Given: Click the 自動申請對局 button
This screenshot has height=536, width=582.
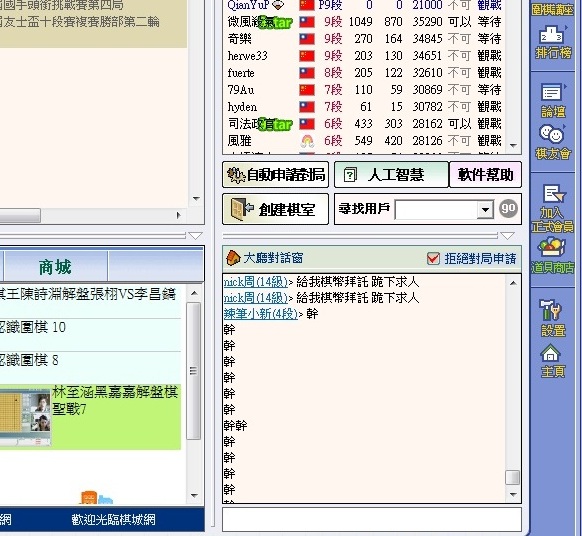Looking at the screenshot, I should click(x=275, y=174).
